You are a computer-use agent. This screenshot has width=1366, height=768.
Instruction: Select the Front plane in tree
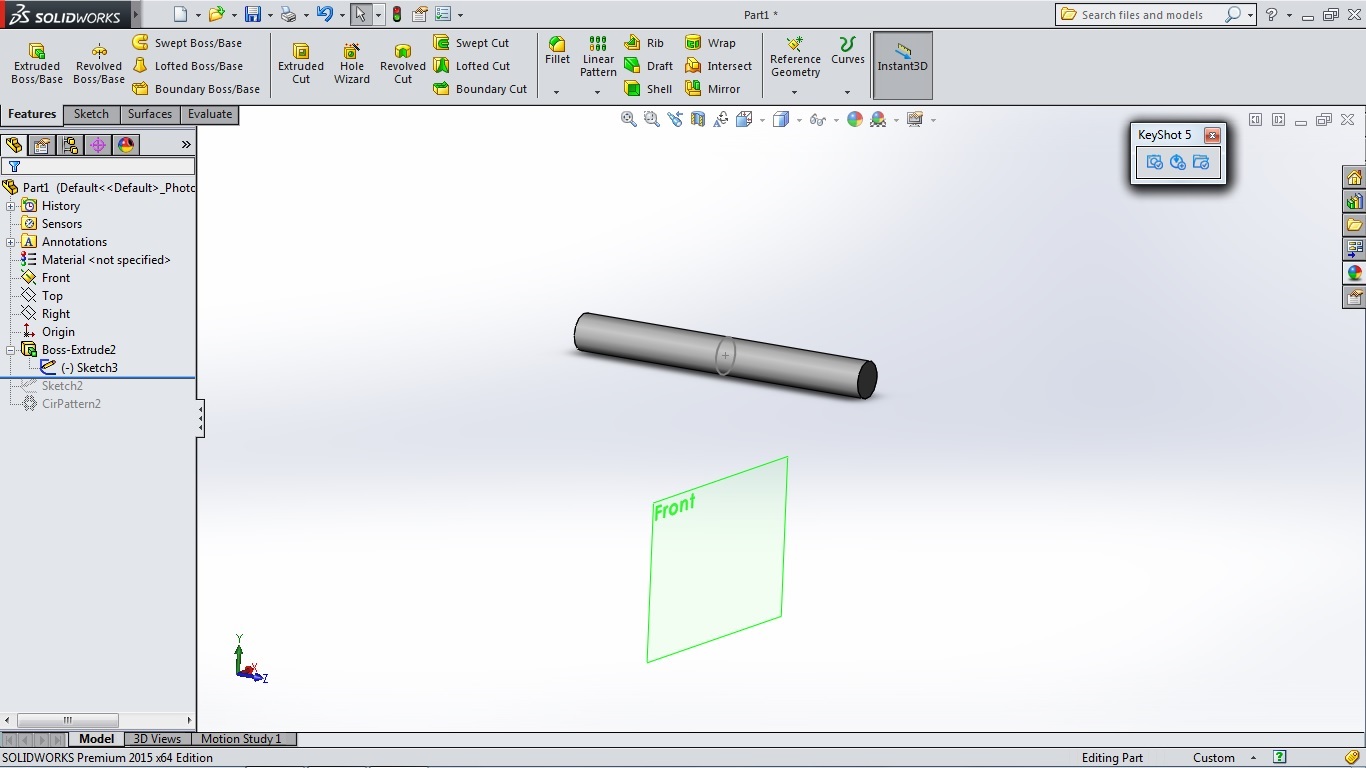point(46,278)
